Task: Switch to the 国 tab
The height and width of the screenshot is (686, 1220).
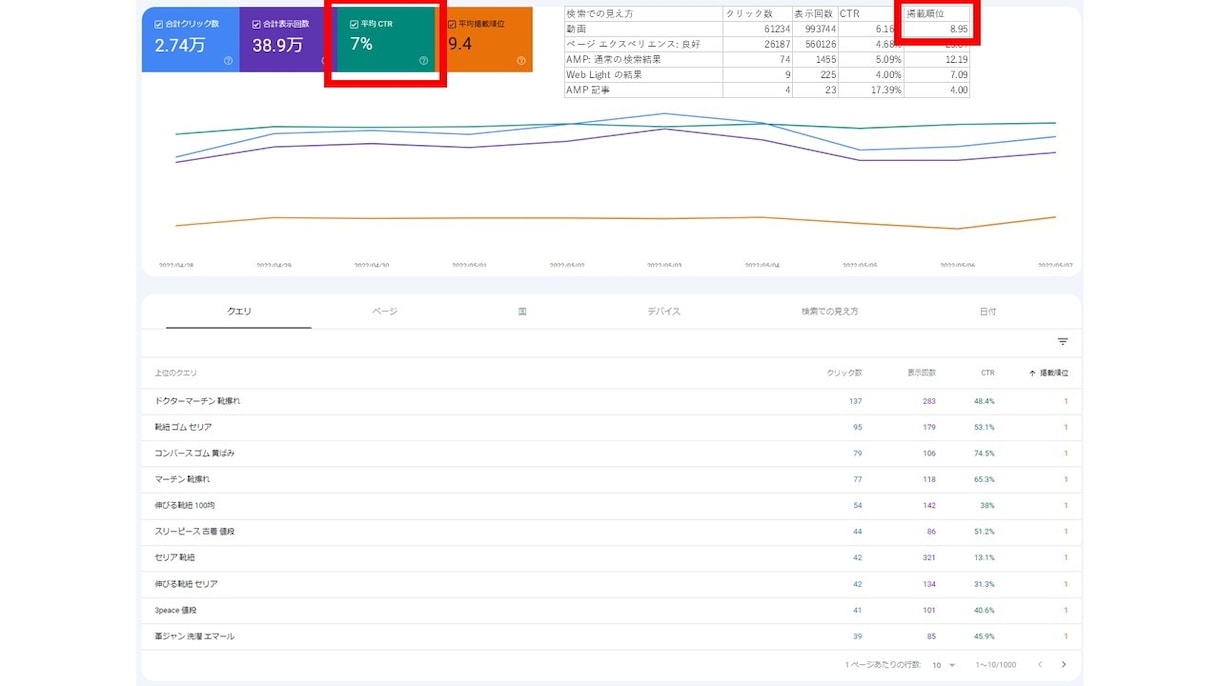Action: (x=522, y=312)
